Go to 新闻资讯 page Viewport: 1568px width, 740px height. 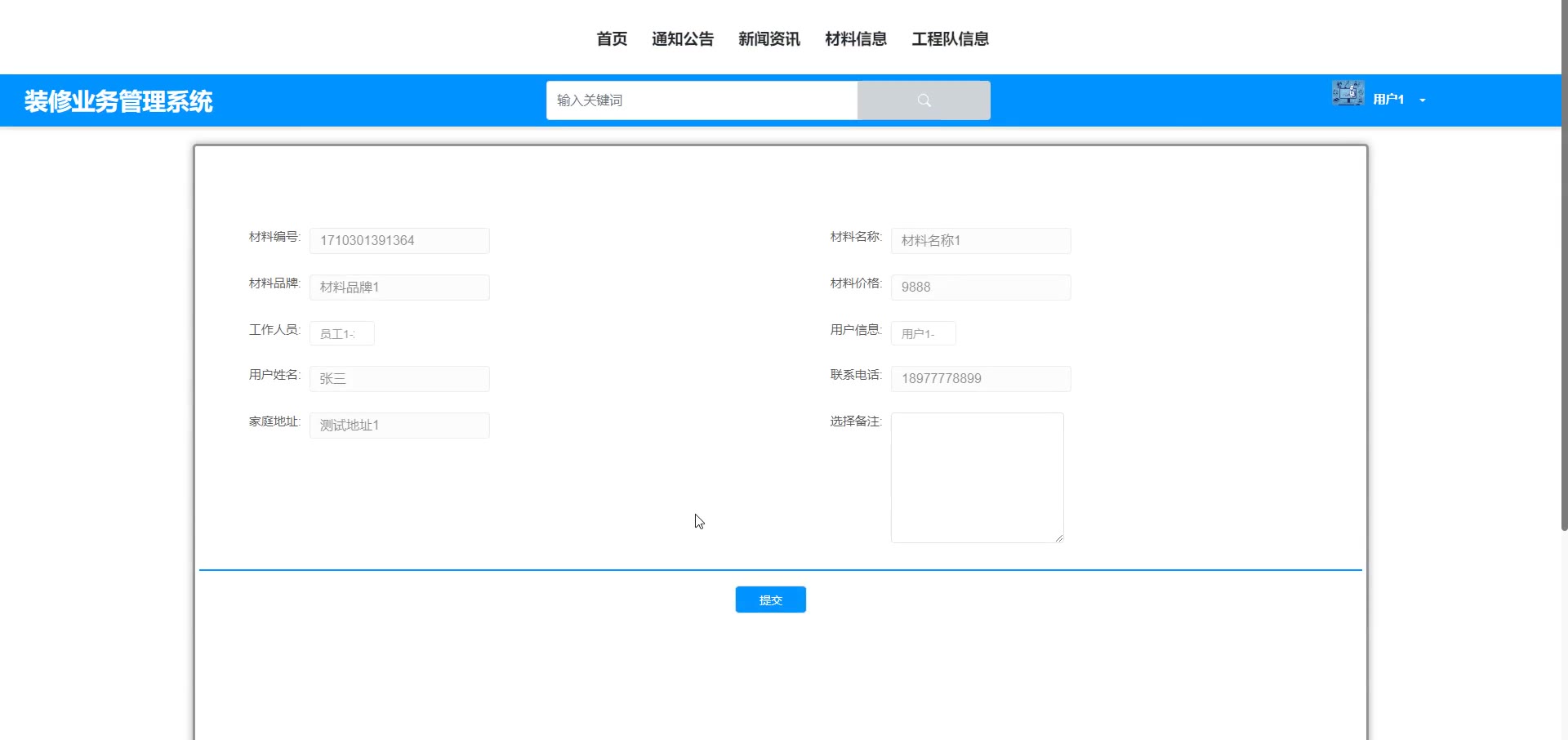click(769, 38)
